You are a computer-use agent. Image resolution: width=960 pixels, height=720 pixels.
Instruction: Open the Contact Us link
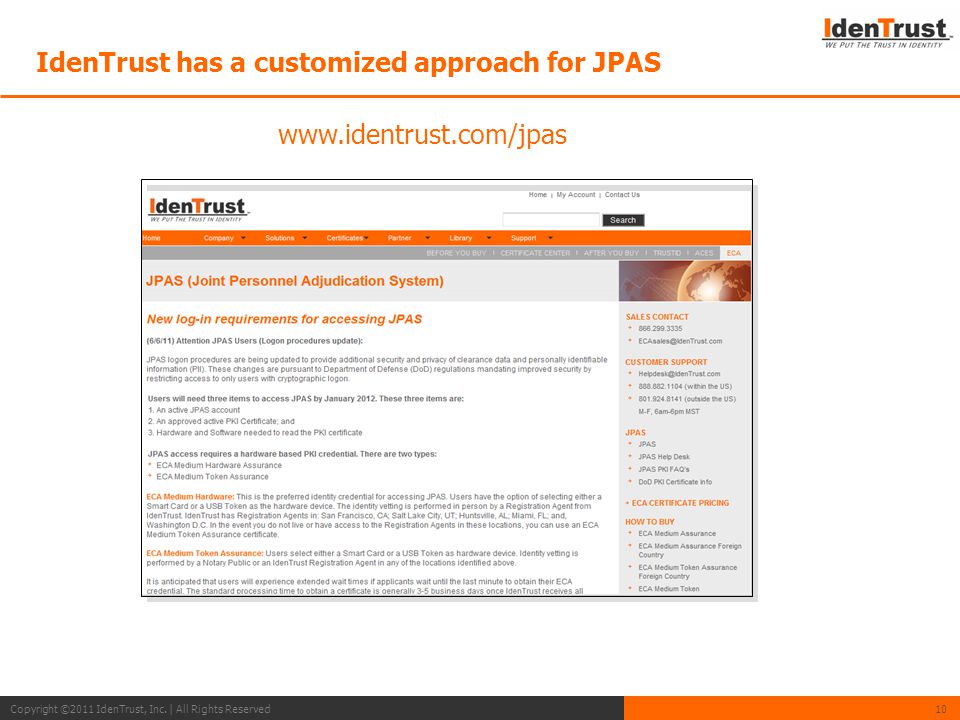tap(622, 195)
